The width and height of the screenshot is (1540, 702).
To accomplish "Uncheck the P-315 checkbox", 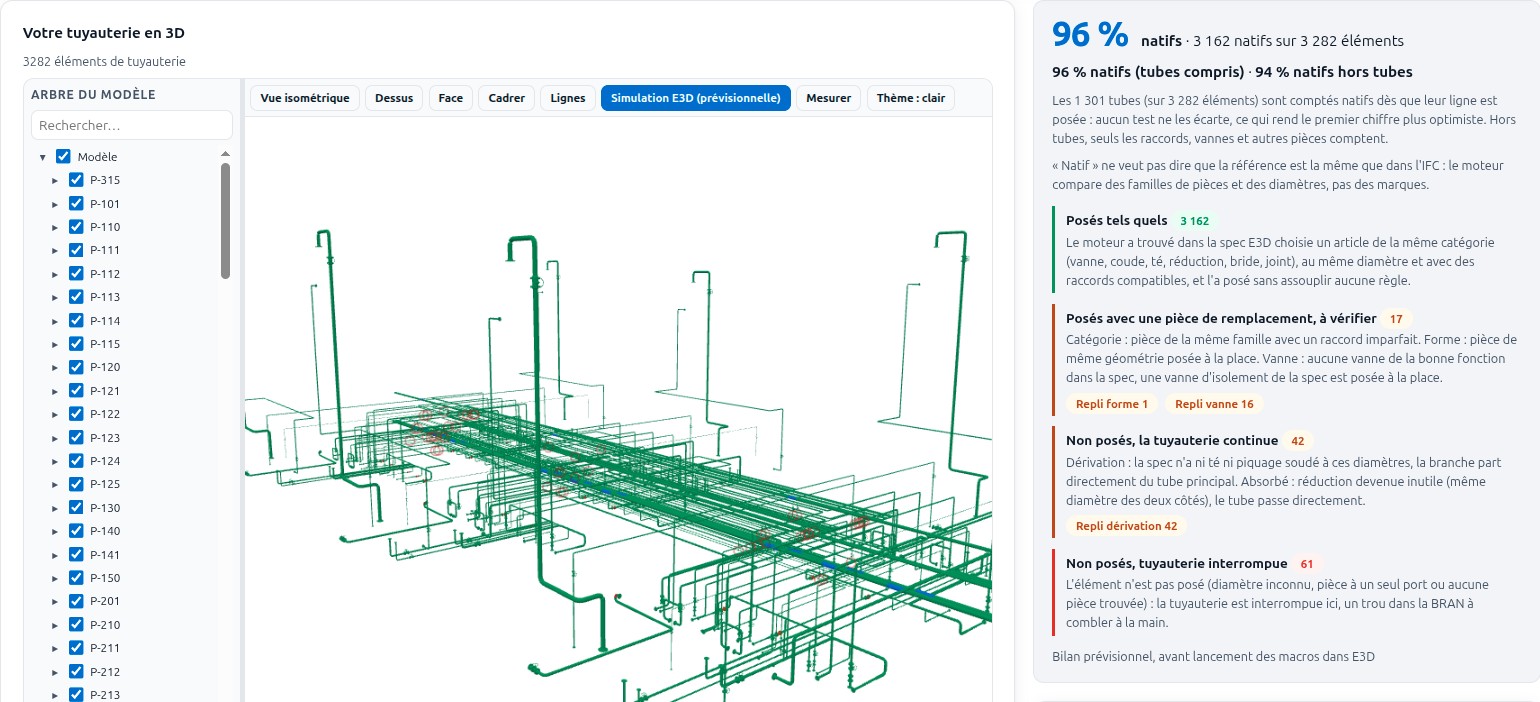I will coord(76,180).
